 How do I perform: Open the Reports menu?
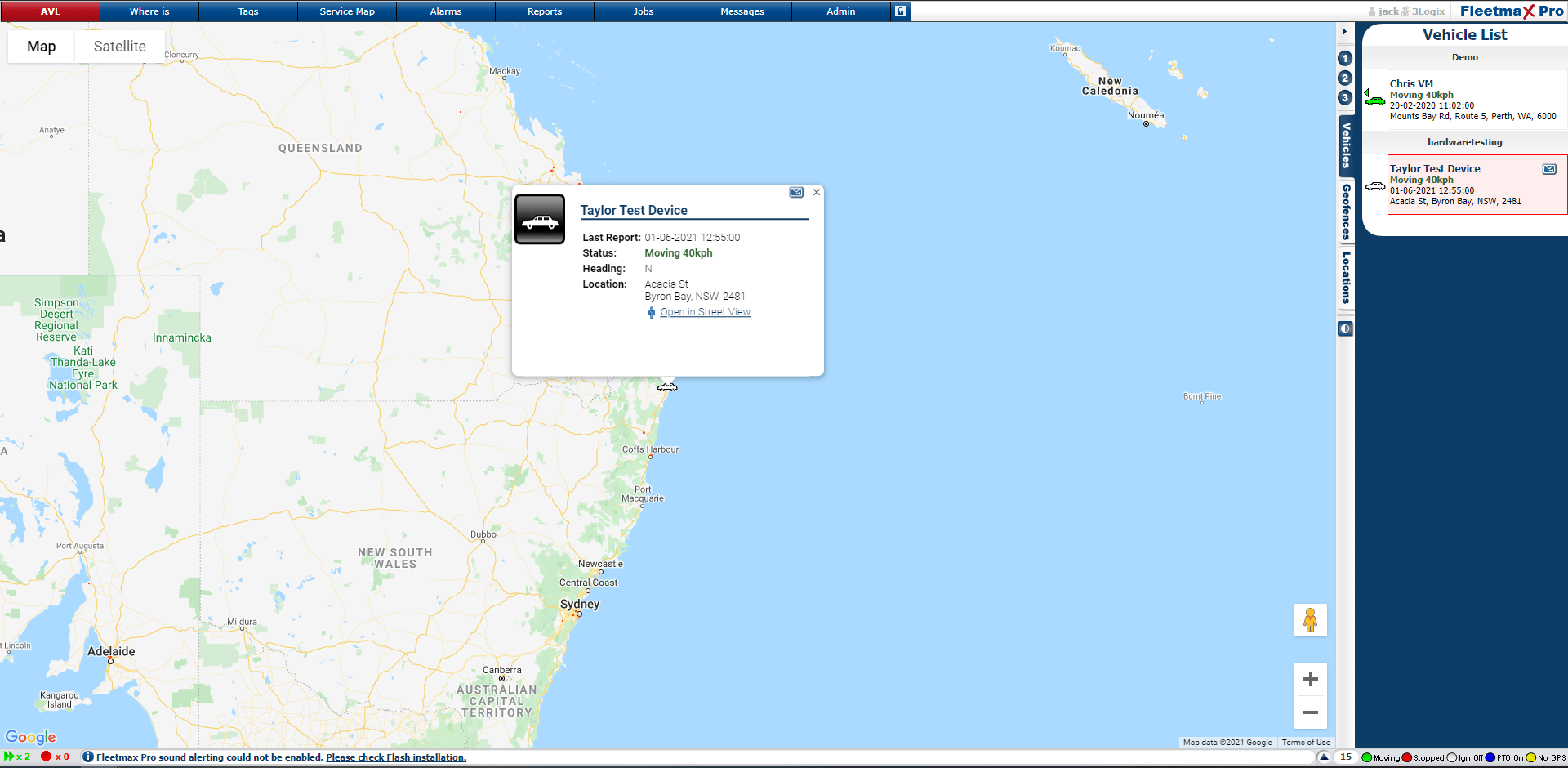tap(545, 11)
